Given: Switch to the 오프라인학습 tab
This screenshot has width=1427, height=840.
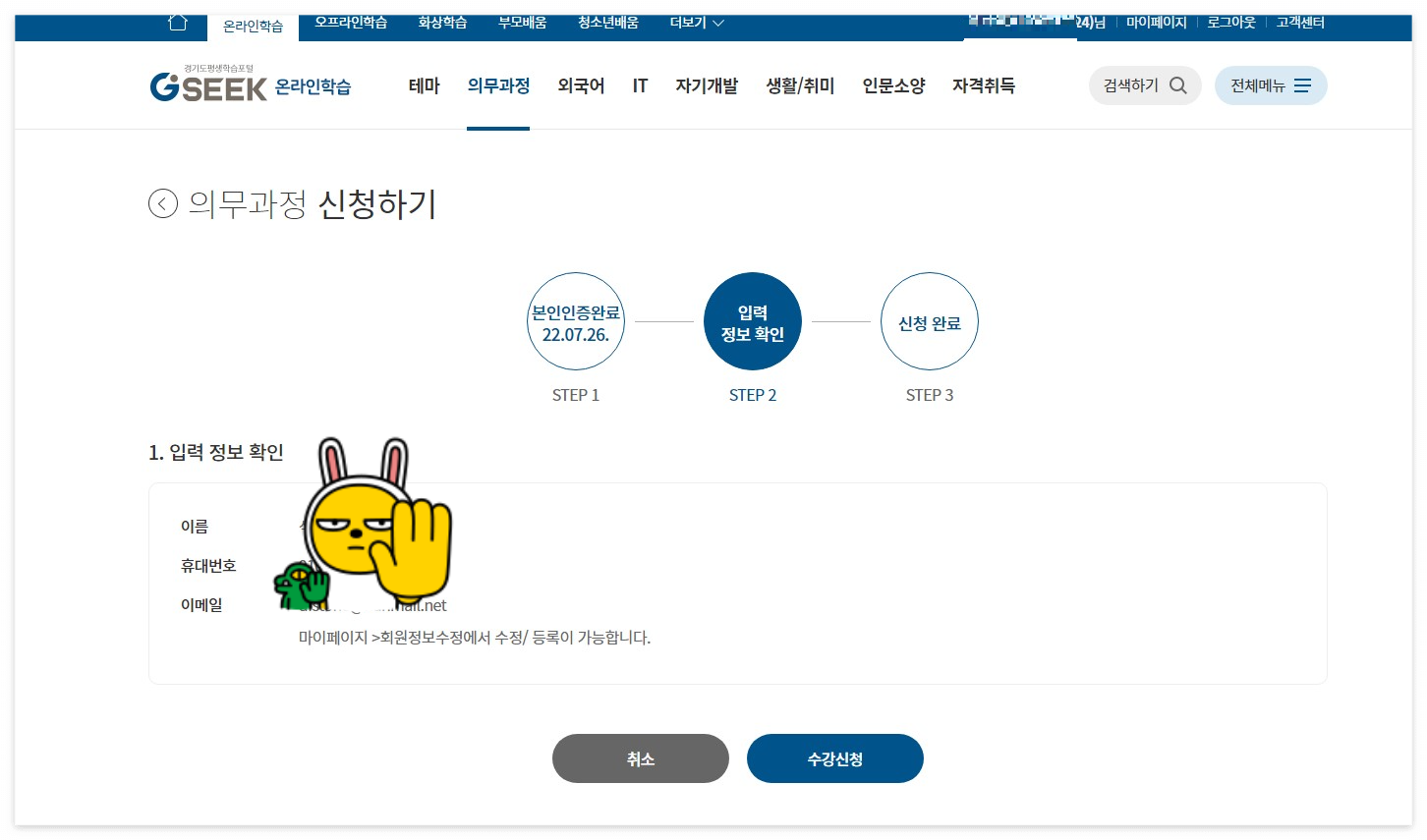Looking at the screenshot, I should pyautogui.click(x=351, y=22).
